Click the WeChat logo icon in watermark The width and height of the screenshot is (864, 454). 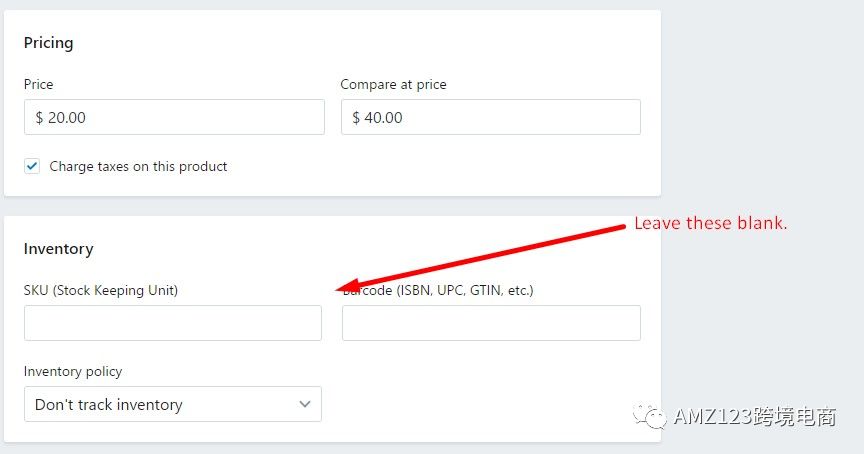point(650,416)
